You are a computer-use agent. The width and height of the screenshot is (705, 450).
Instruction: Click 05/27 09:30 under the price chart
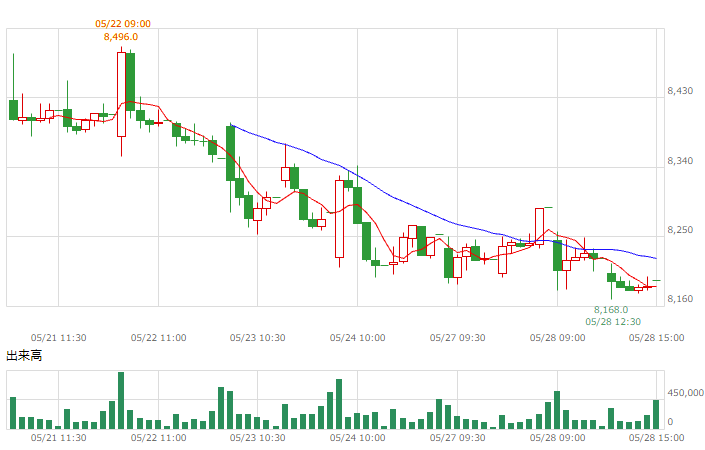pos(457,338)
